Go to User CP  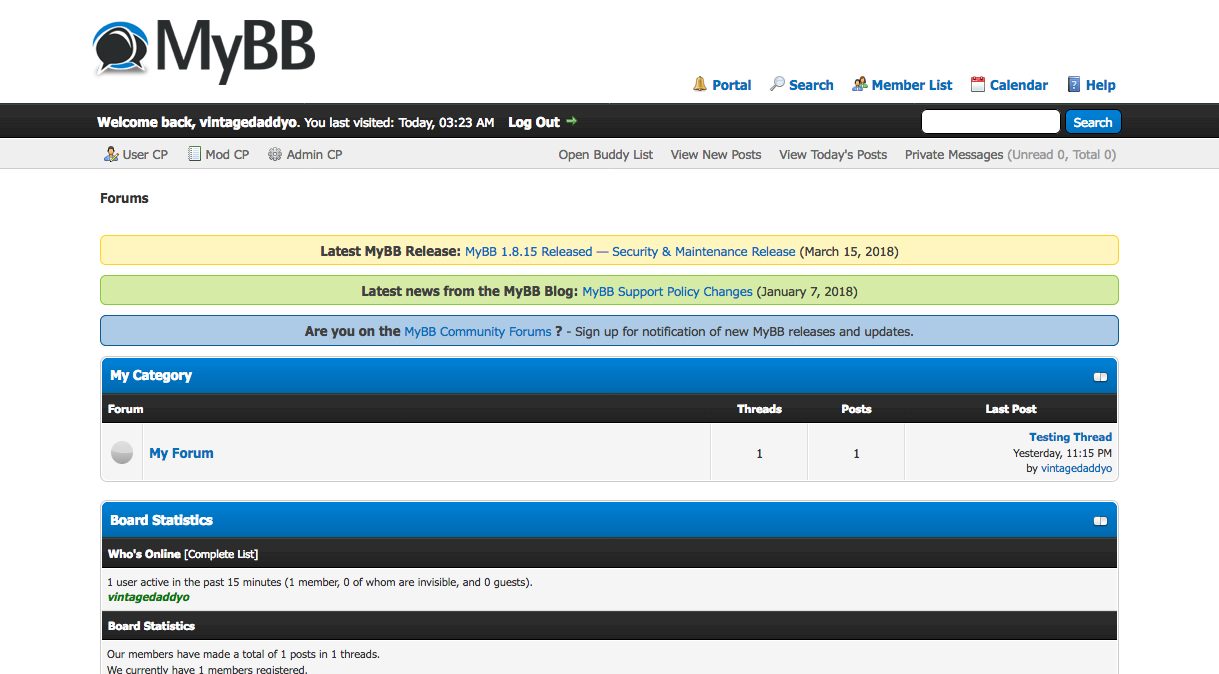145,154
